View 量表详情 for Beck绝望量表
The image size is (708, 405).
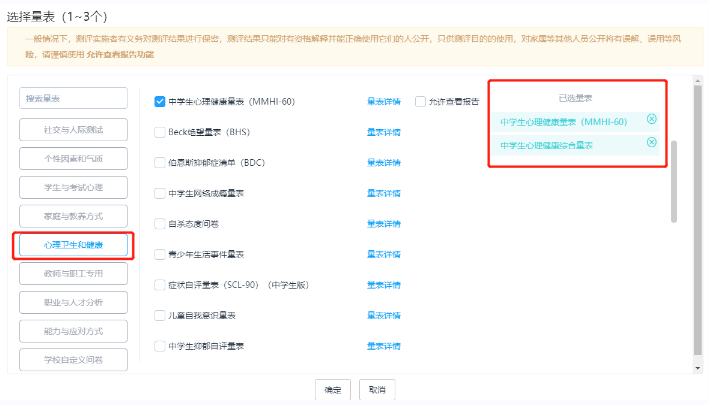[x=383, y=132]
